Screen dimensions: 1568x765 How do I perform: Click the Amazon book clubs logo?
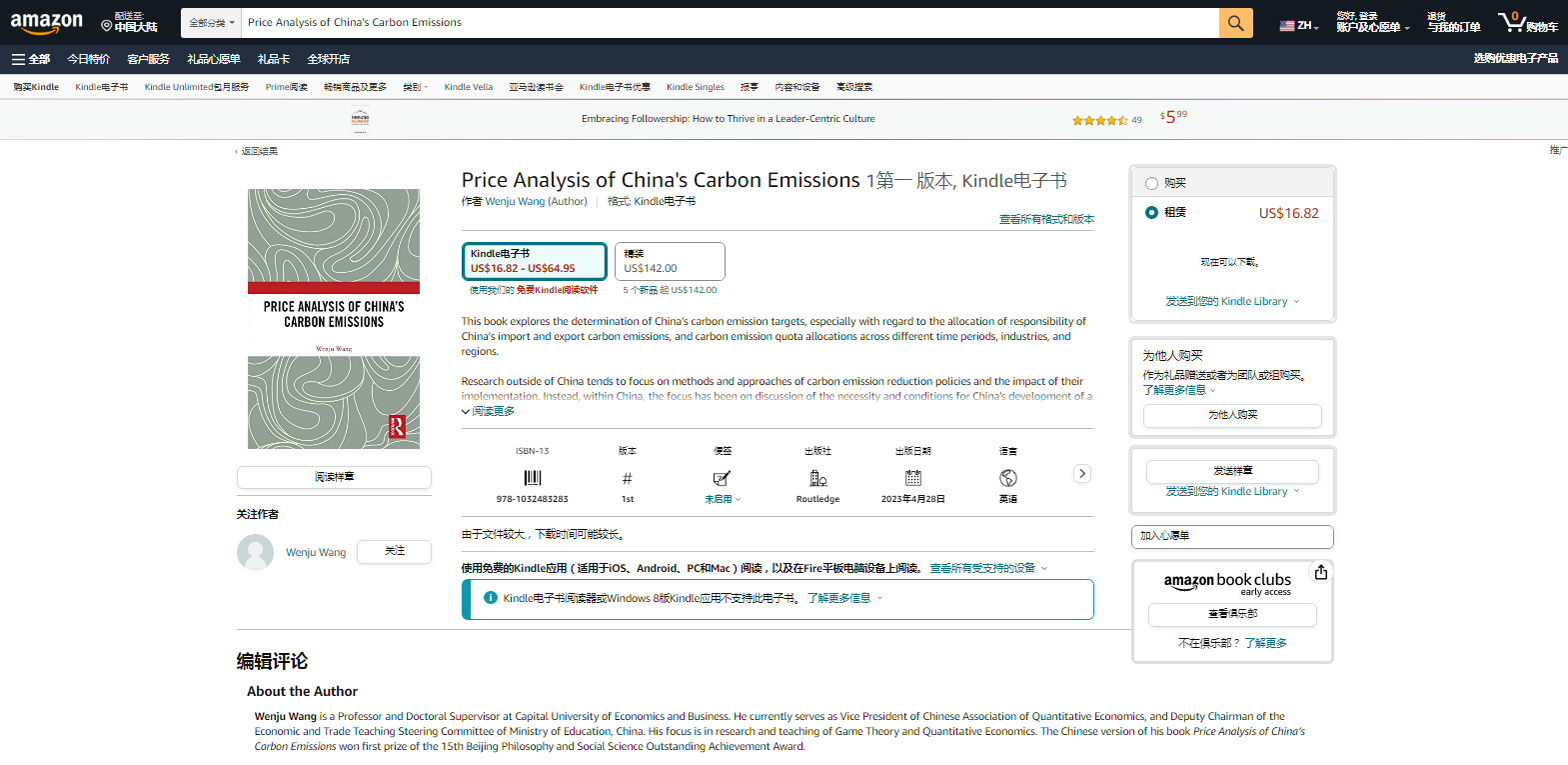click(x=1227, y=582)
